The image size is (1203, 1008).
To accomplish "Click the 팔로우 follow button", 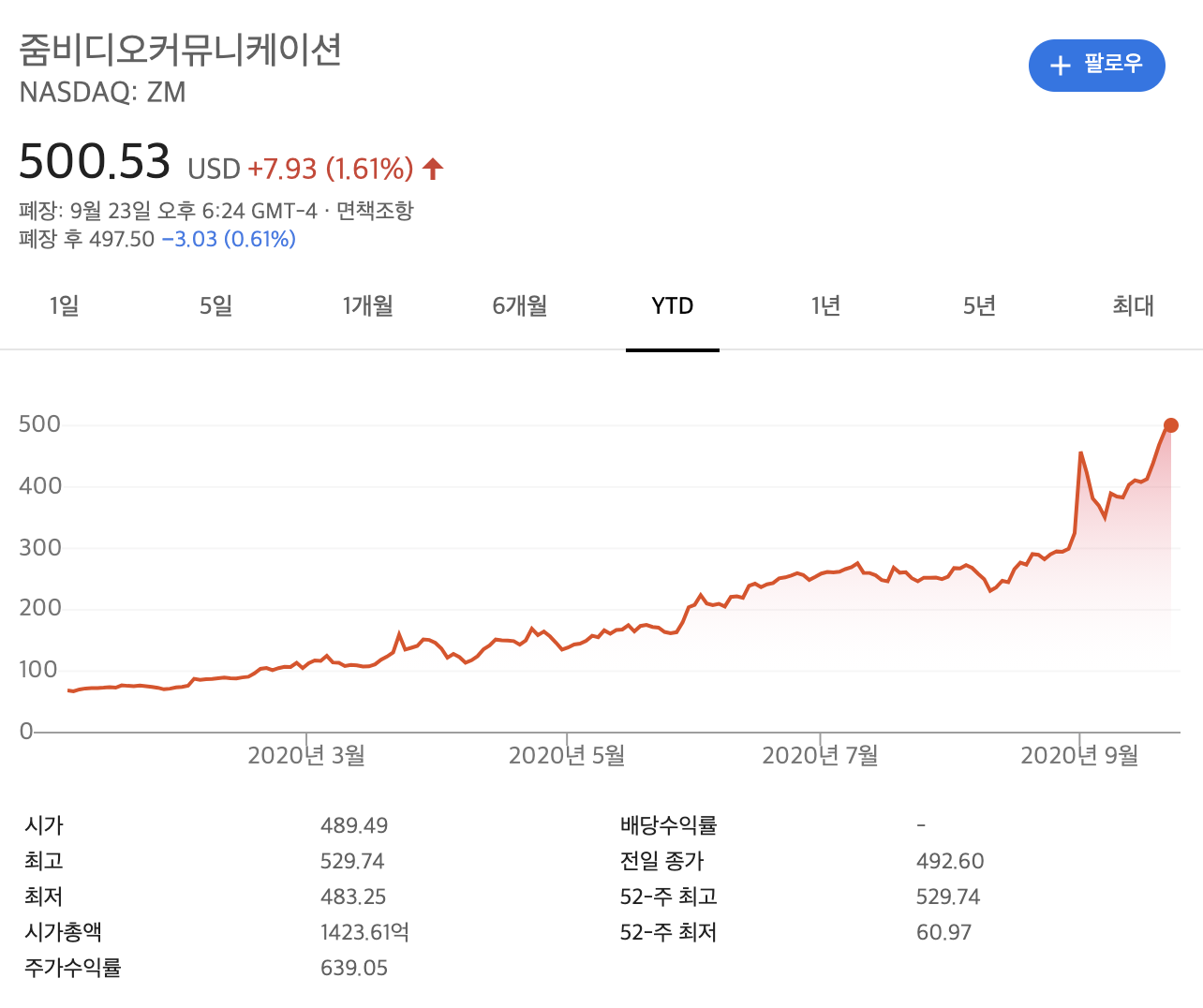I will (x=1096, y=66).
